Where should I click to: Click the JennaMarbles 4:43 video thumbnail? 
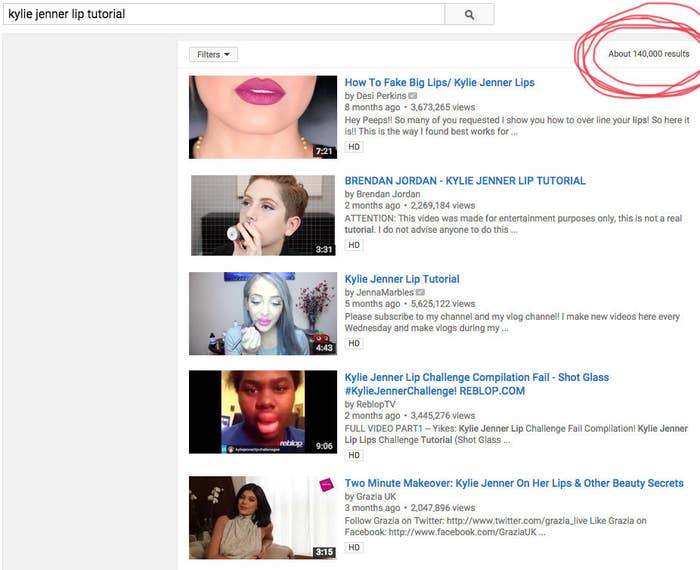click(263, 313)
